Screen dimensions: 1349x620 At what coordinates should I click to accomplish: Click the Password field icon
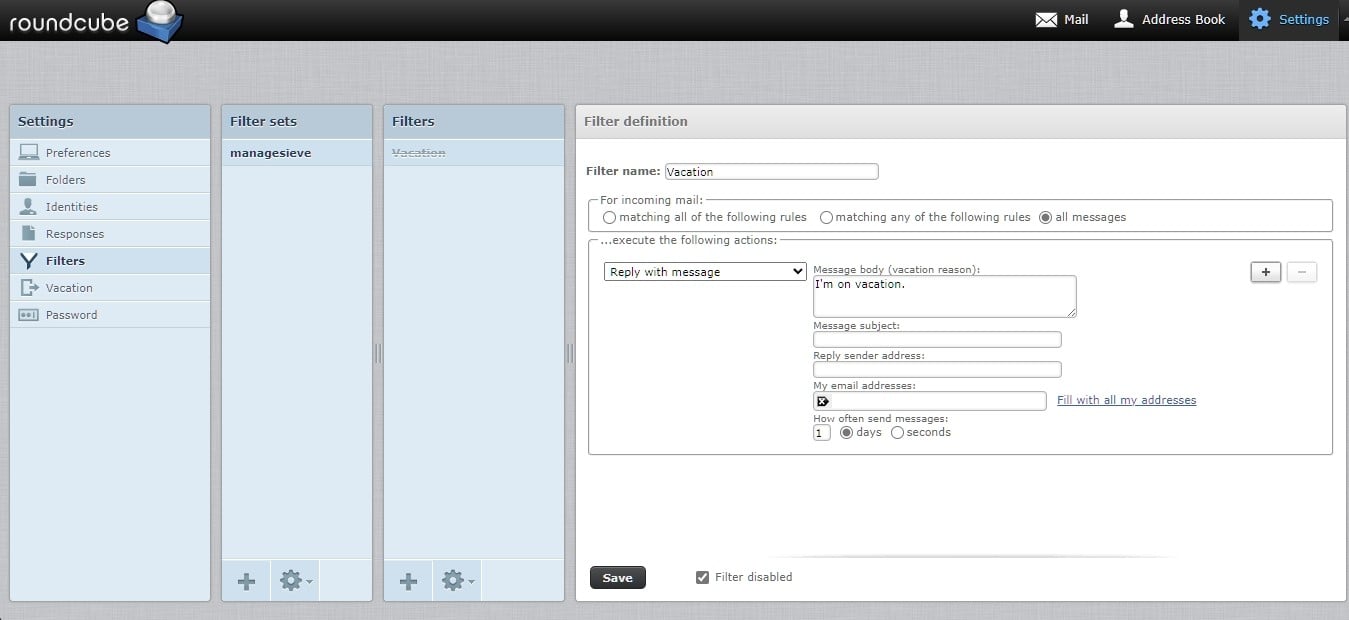pyautogui.click(x=29, y=315)
